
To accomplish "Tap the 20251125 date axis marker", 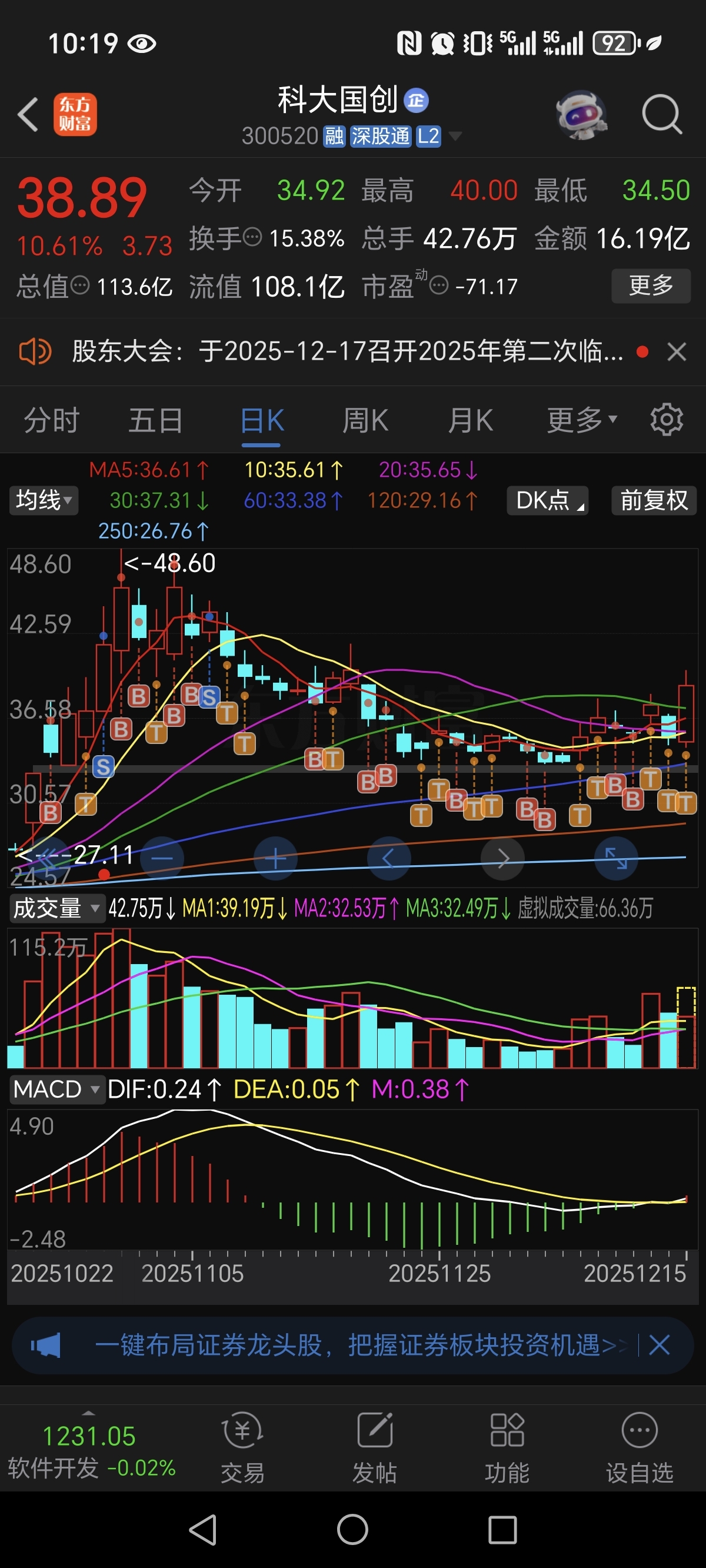I will 439,1273.
